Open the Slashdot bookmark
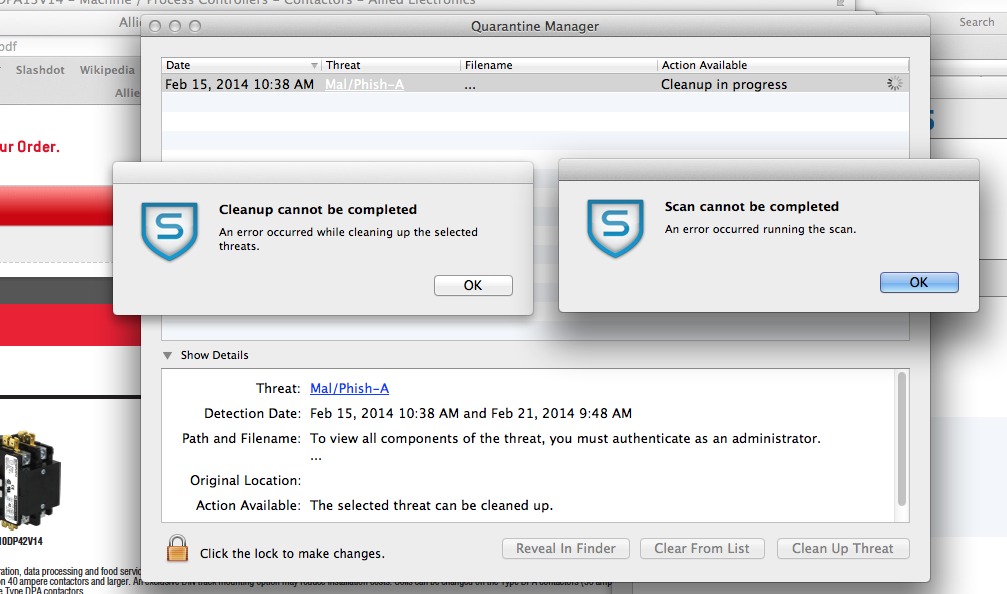 (40, 70)
